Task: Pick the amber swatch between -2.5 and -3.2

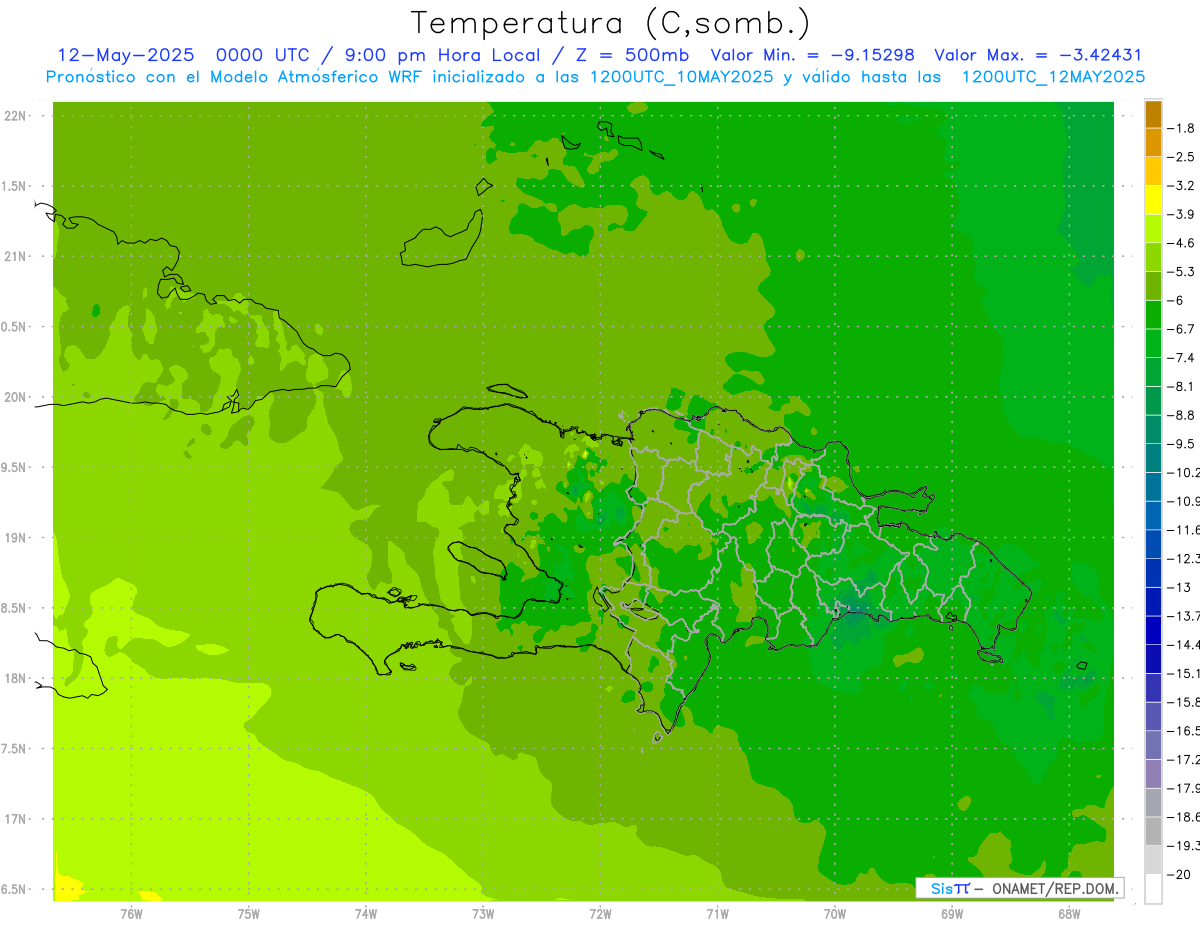Action: [x=1153, y=172]
